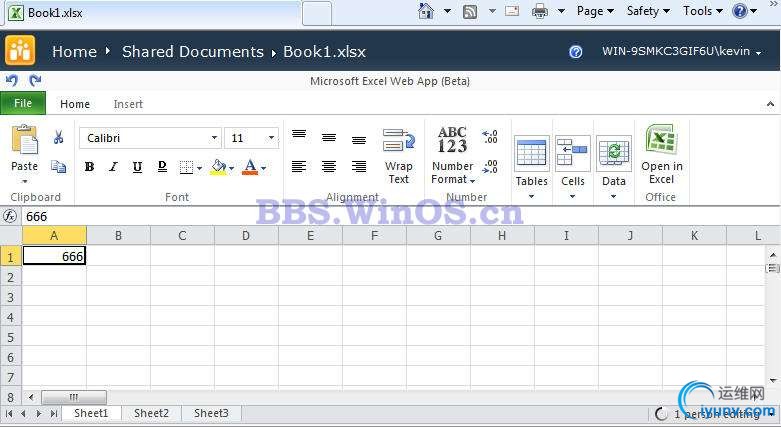781x427 pixels.
Task: Click the Middle Align icon
Action: click(329, 138)
